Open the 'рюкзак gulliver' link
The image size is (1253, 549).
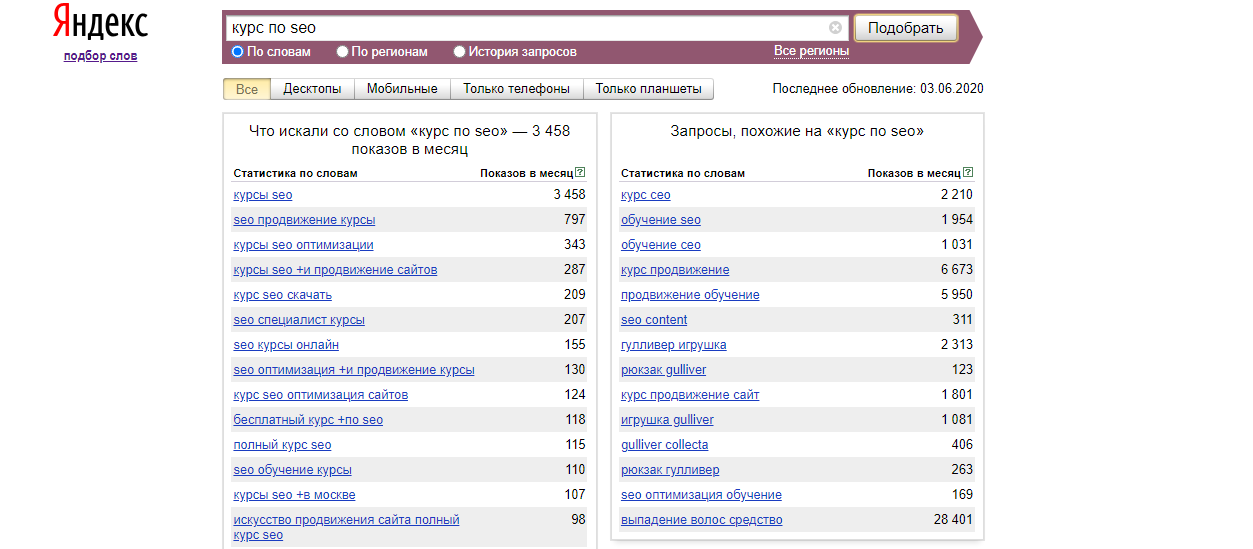663,370
